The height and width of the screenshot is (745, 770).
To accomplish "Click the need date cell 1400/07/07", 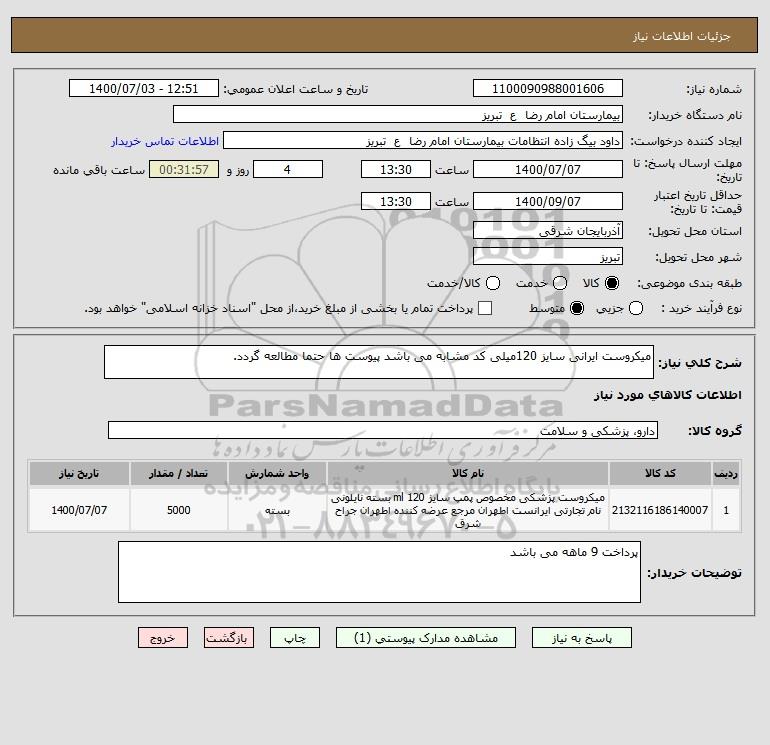I will click(79, 510).
